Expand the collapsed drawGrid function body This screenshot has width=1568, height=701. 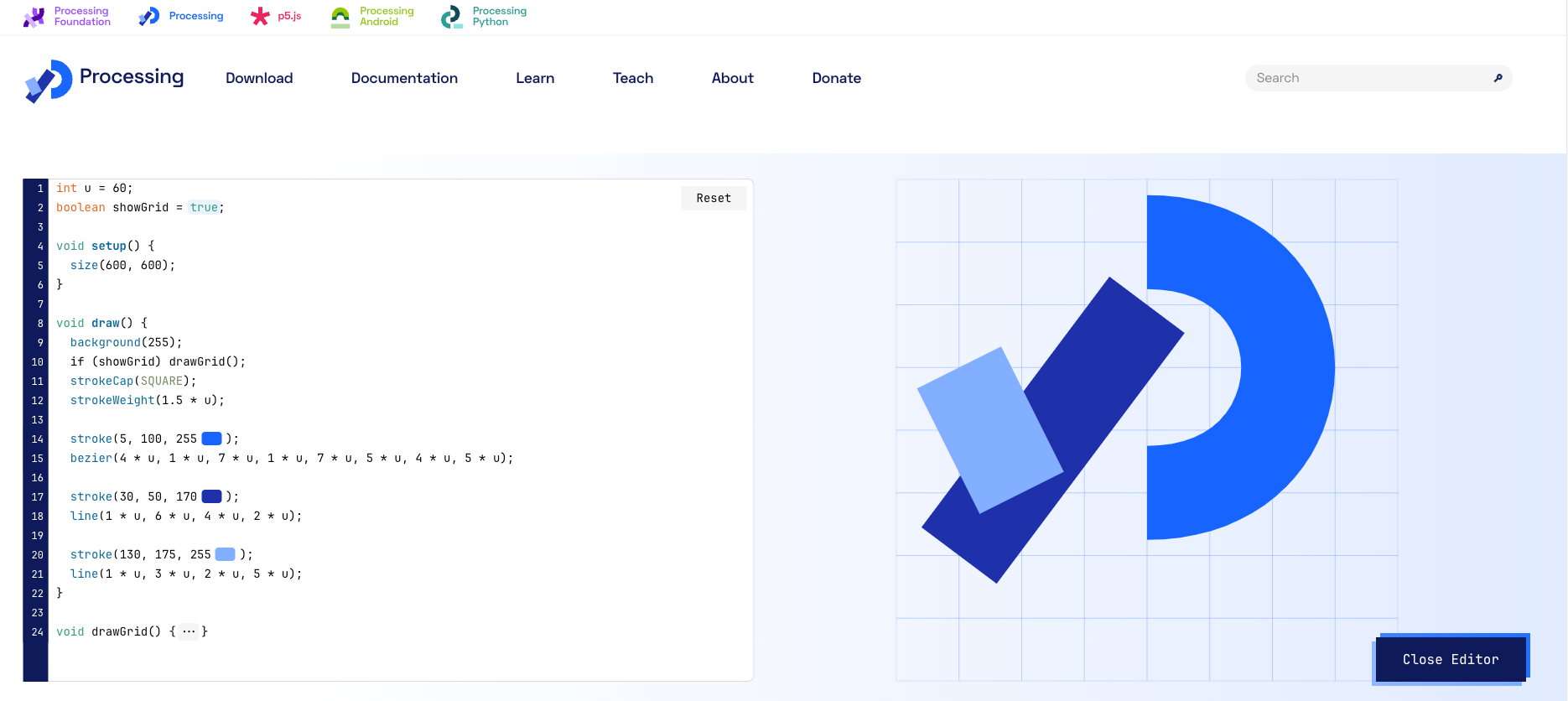click(189, 632)
